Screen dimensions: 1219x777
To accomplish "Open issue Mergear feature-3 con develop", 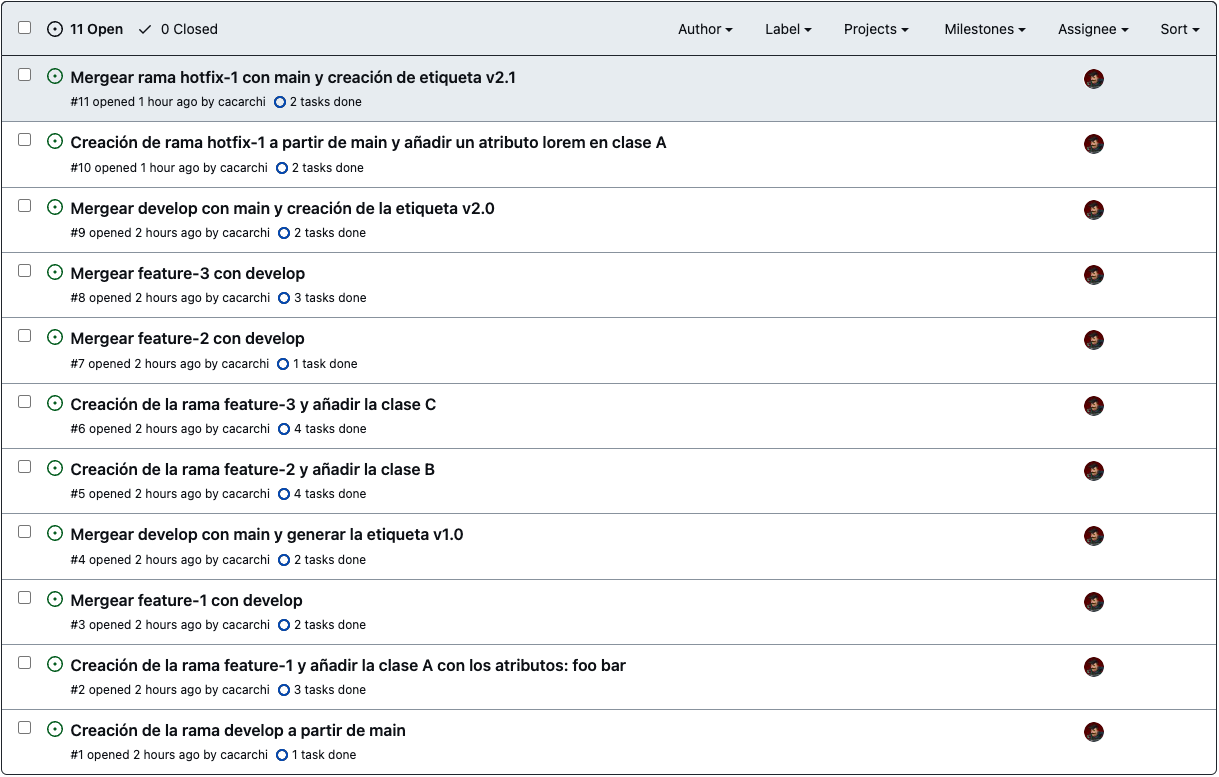I will tap(188, 273).
